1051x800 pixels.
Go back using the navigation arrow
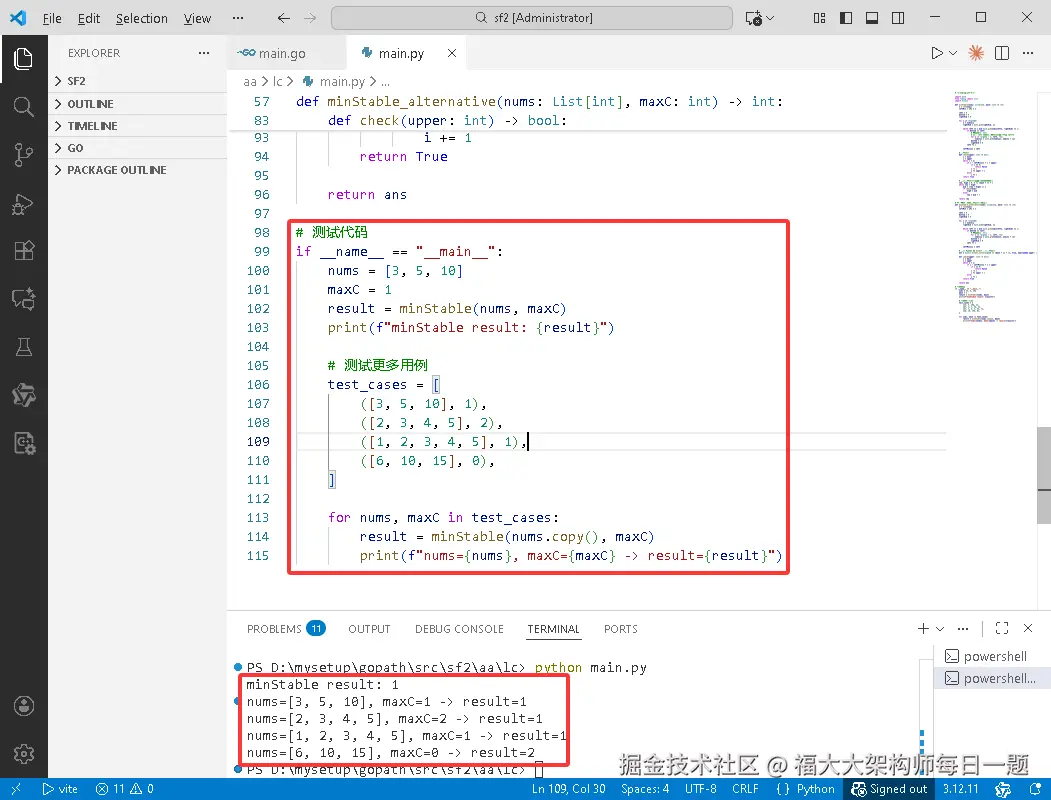pyautogui.click(x=284, y=18)
